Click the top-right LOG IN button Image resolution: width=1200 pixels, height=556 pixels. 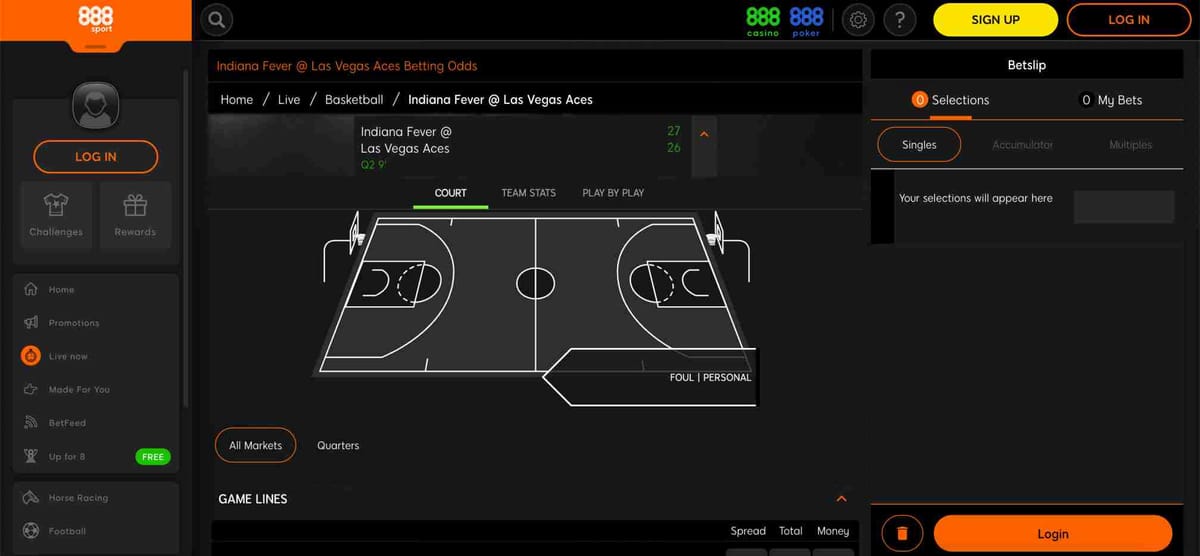[1129, 20]
